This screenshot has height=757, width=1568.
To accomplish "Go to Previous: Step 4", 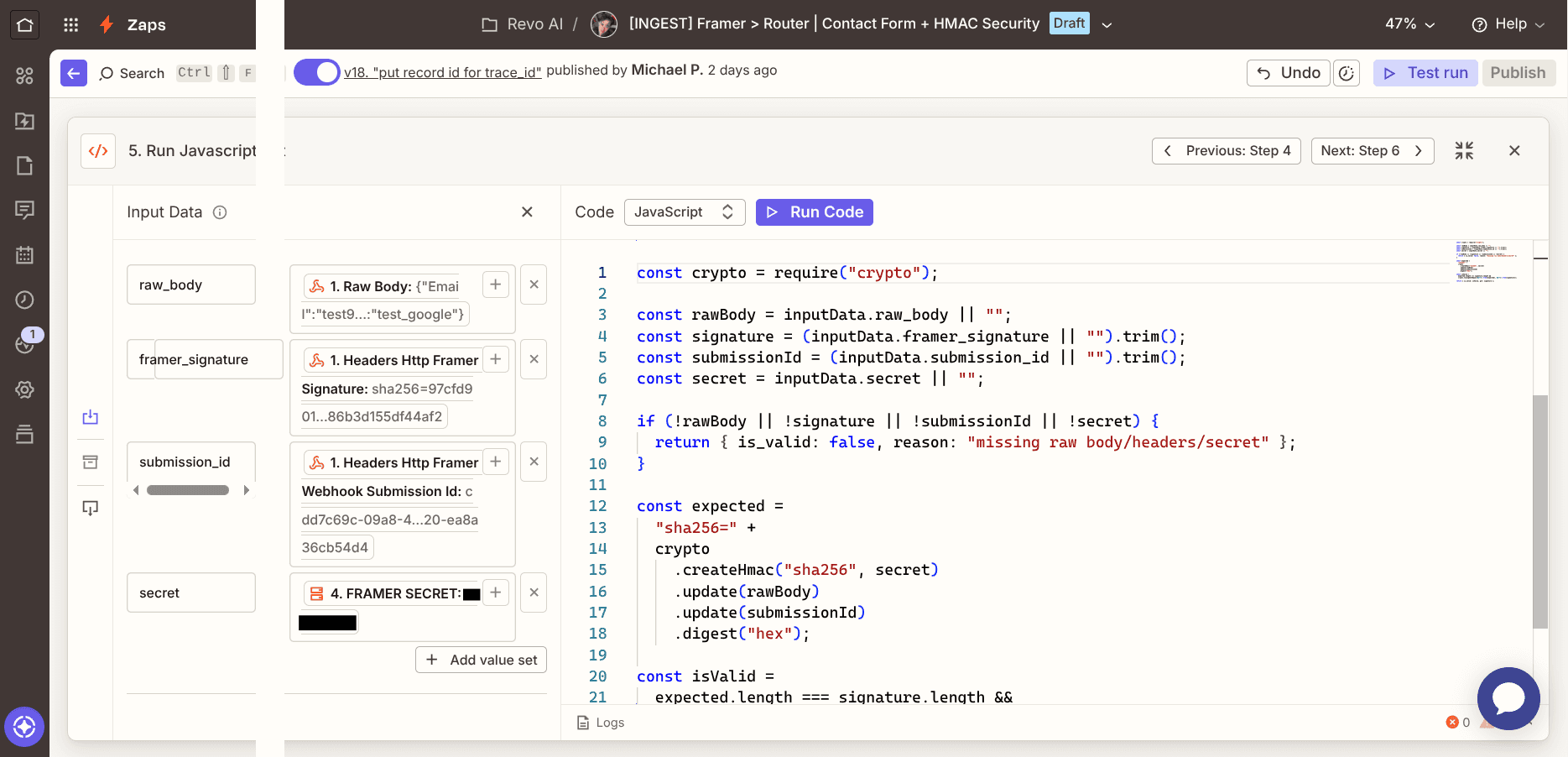I will [x=1227, y=151].
